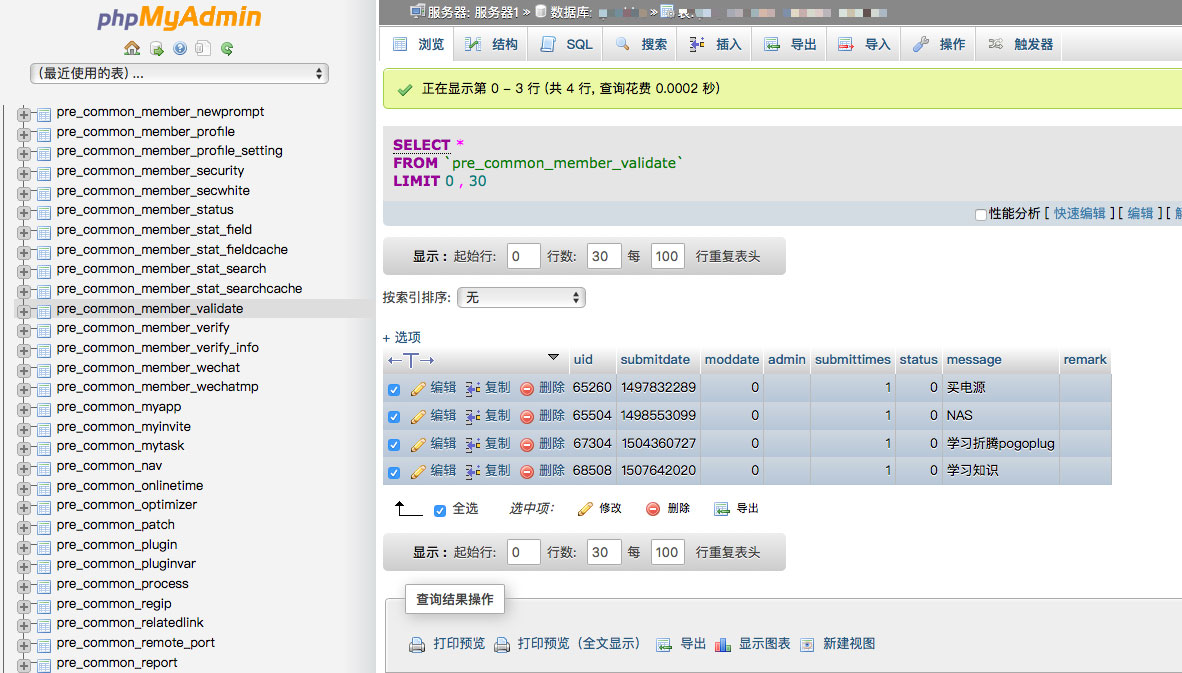Open the 最近使用的表 recent tables dropdown
The width and height of the screenshot is (1182, 673).
(179, 73)
